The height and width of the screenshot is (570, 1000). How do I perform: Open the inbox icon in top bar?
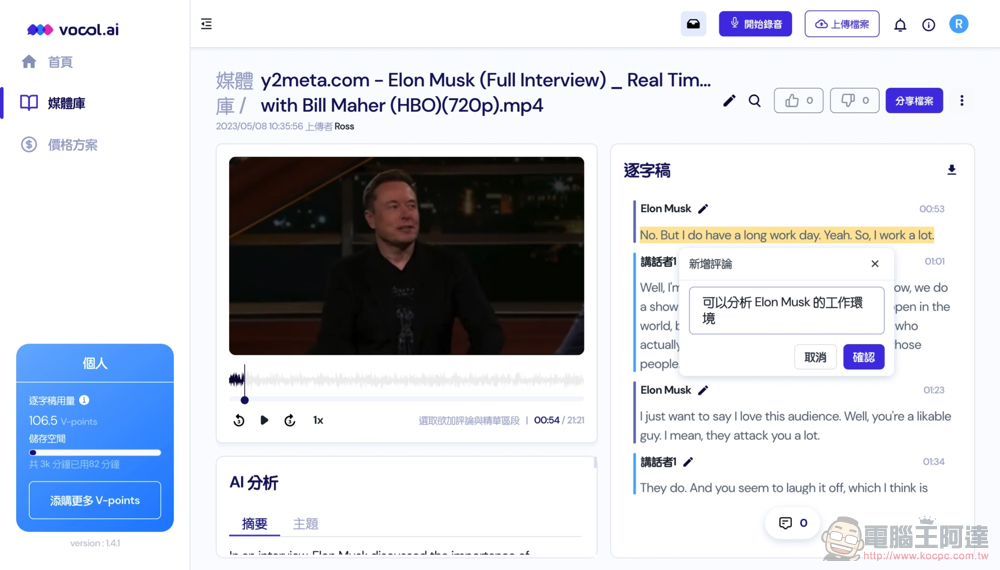point(693,24)
